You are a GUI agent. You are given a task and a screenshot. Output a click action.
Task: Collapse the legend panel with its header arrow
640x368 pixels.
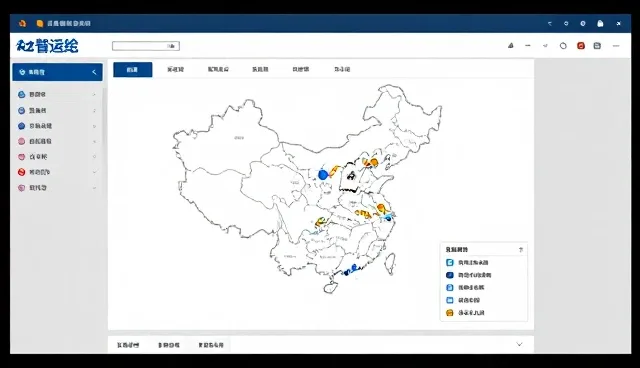(x=521, y=250)
